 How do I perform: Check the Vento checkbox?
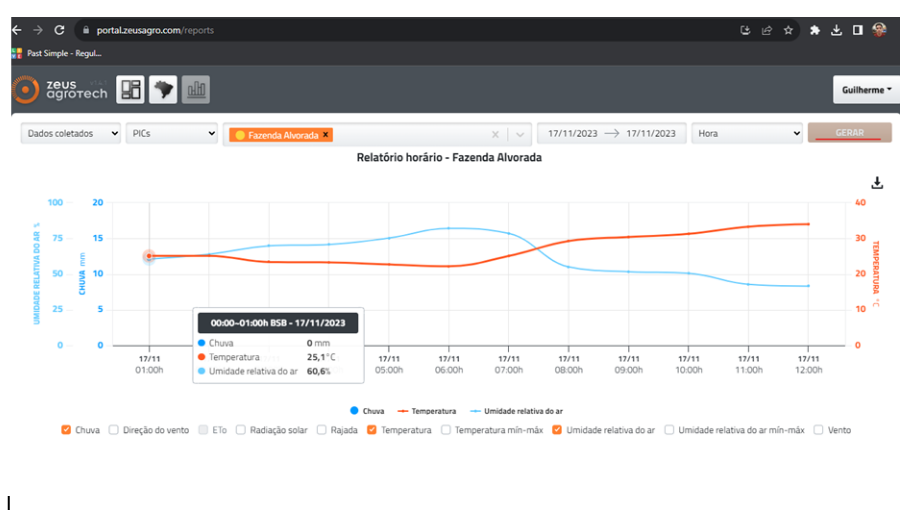tap(819, 430)
